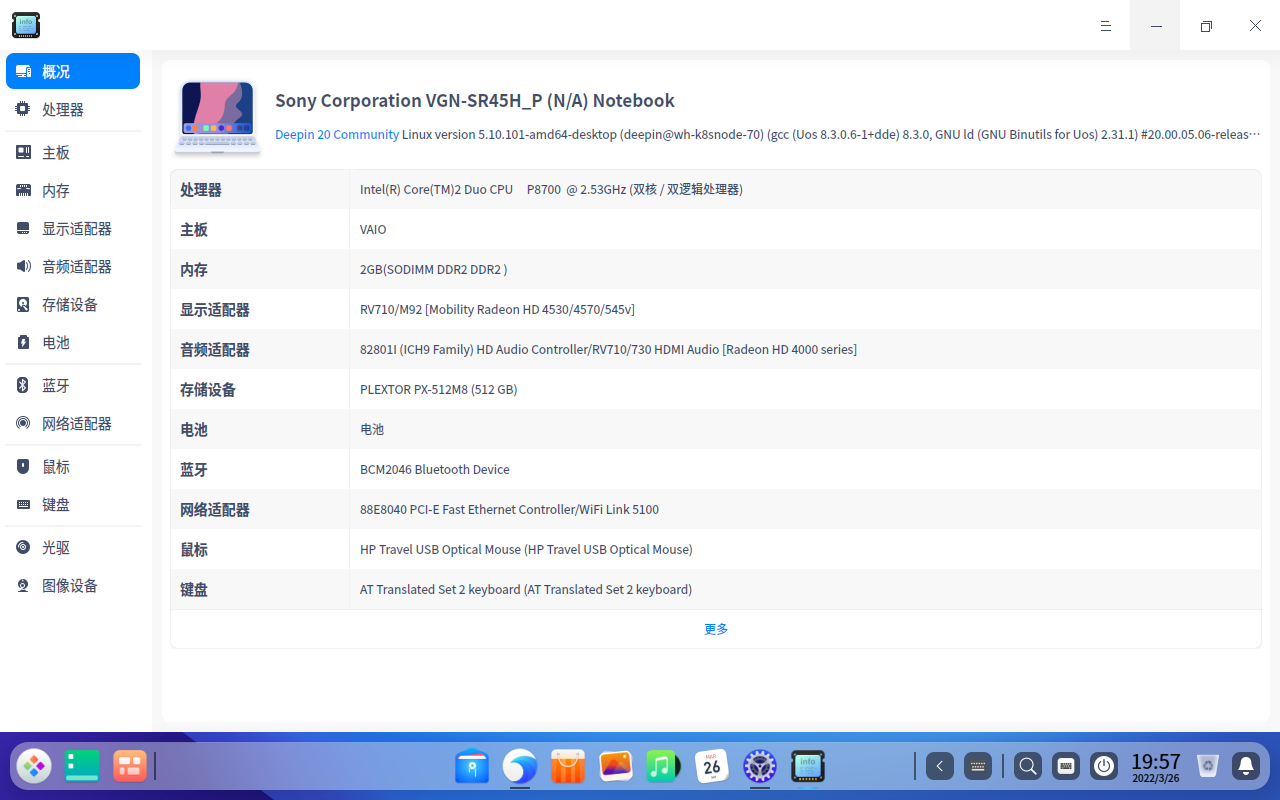Click the 更多 link below the table

pyautogui.click(x=716, y=629)
